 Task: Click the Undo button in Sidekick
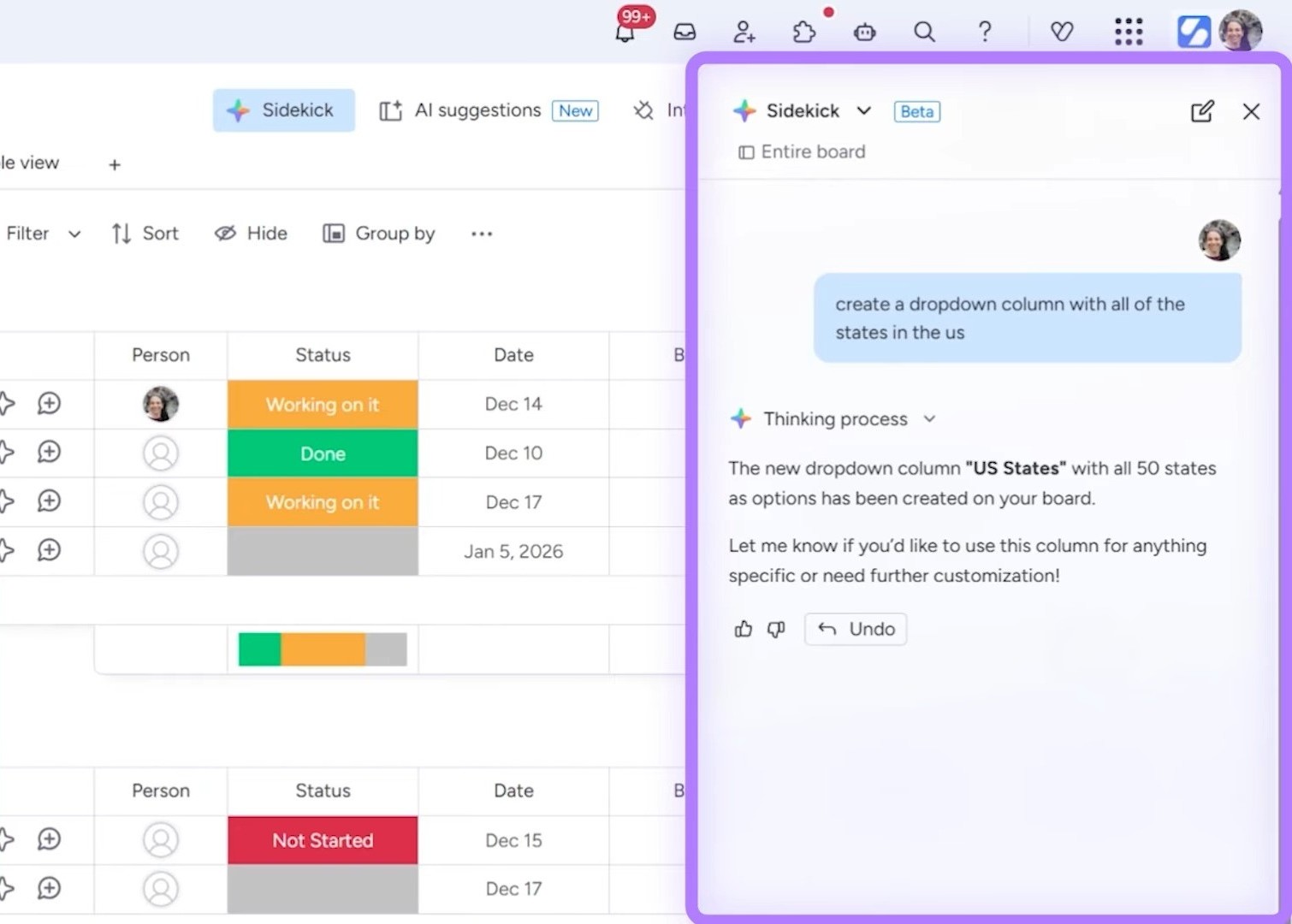pos(855,630)
